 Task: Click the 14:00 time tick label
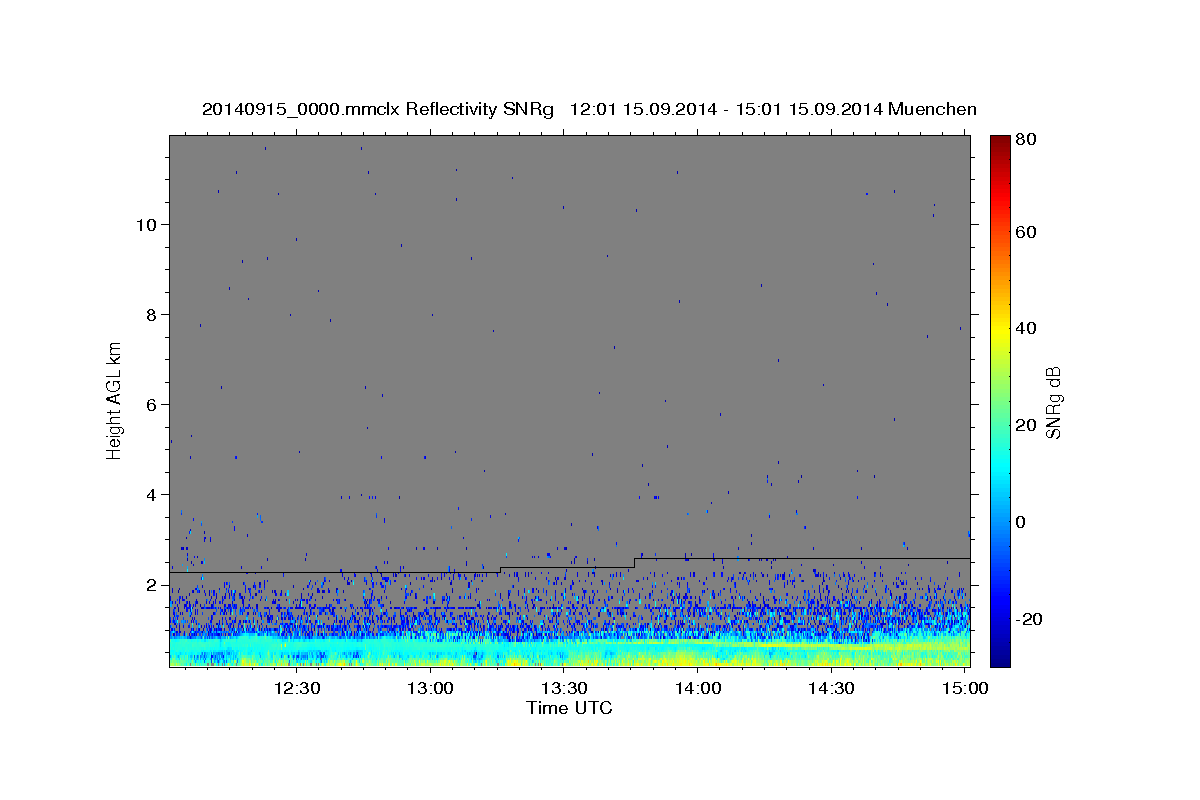coord(698,688)
